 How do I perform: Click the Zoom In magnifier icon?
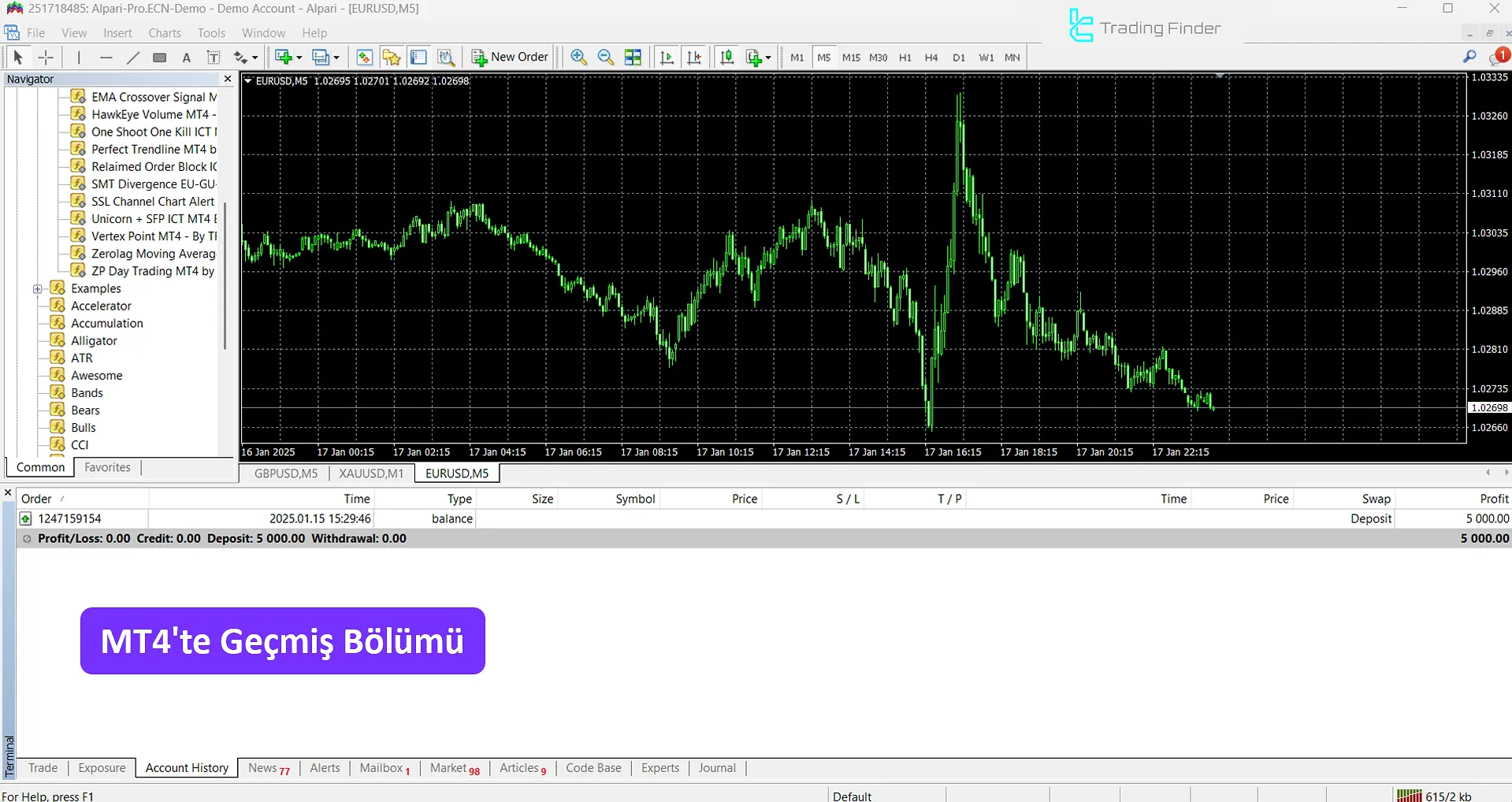[578, 58]
